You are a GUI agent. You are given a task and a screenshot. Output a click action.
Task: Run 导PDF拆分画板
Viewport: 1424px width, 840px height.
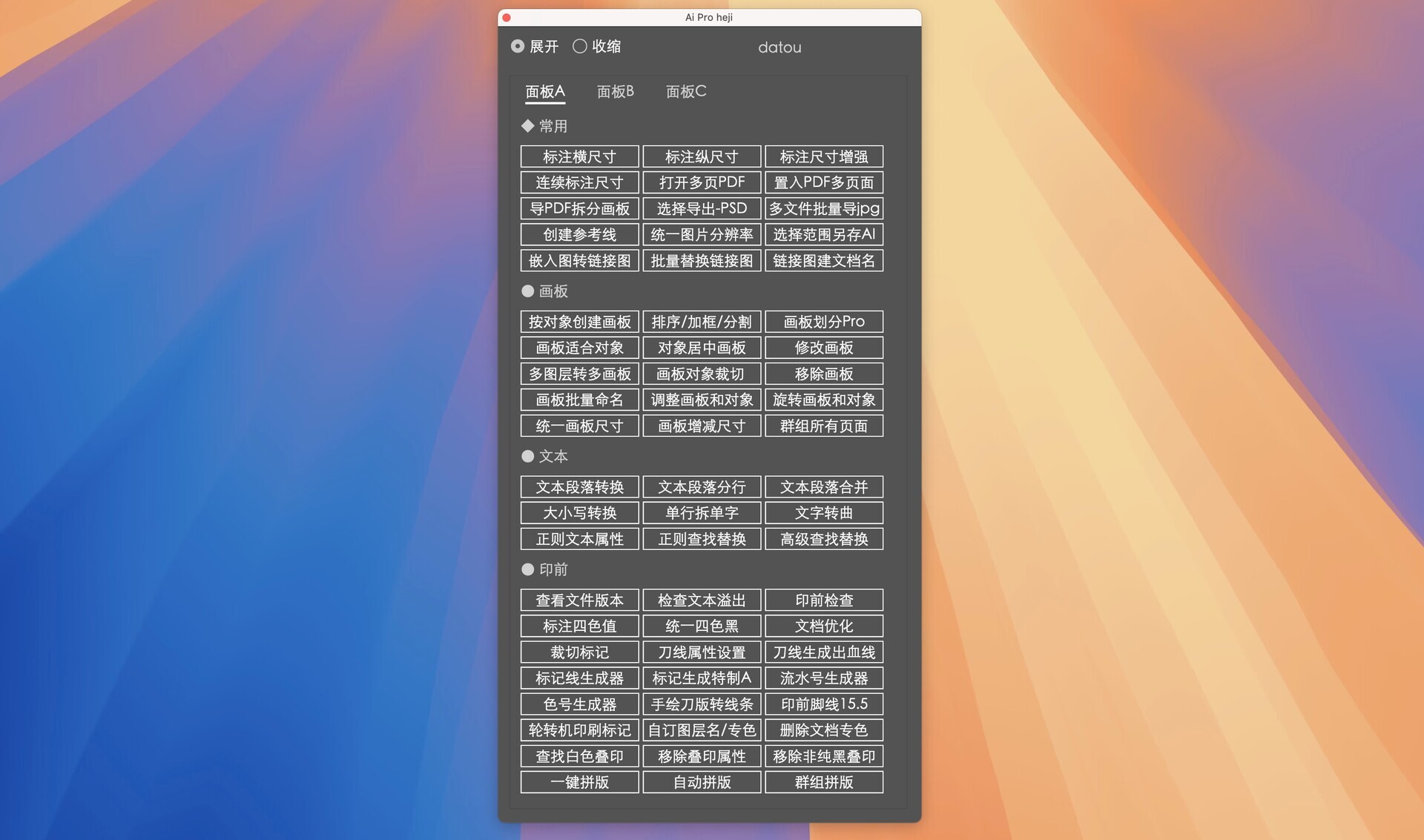[580, 208]
